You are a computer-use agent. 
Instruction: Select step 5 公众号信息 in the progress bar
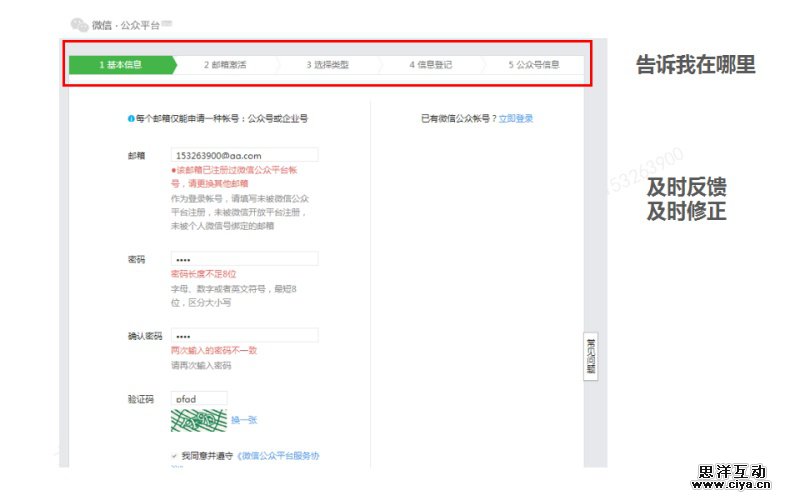click(533, 65)
